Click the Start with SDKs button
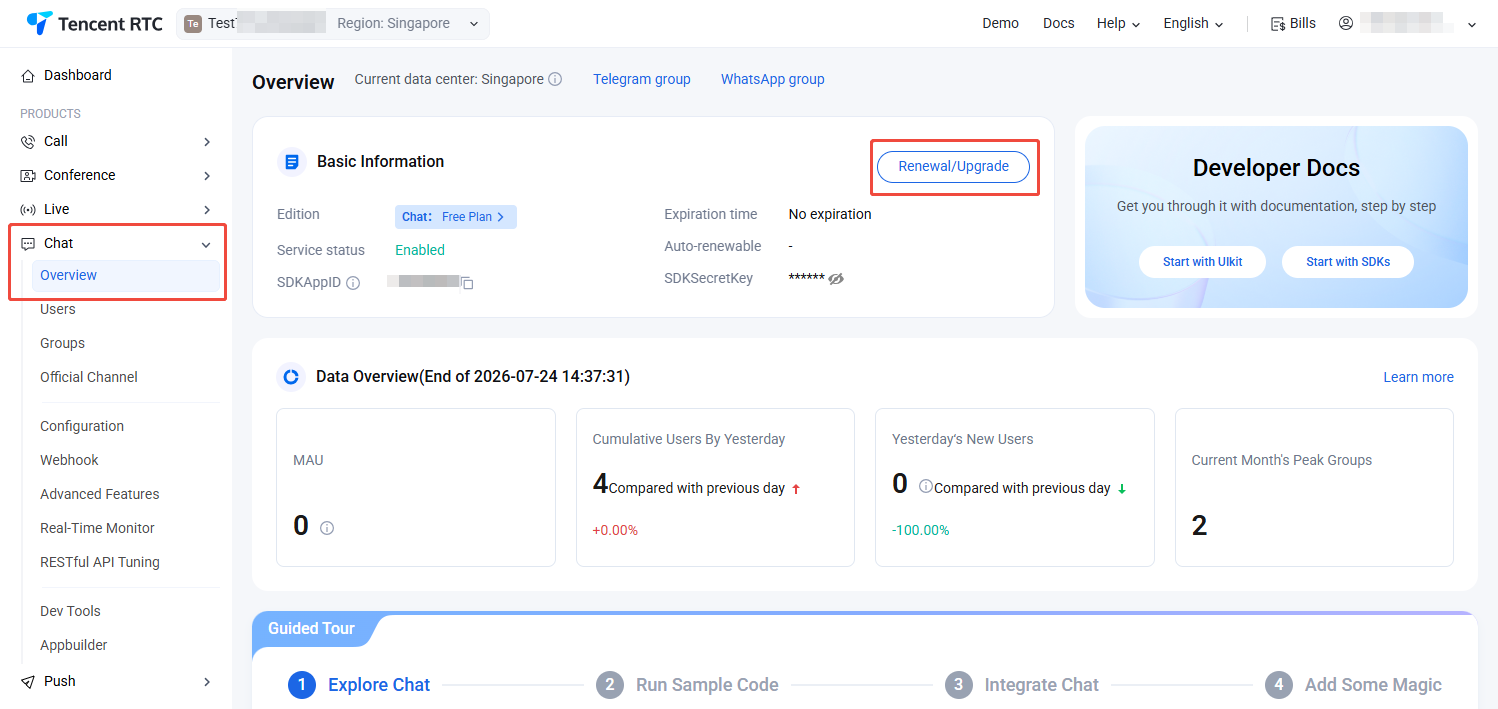 pos(1348,262)
